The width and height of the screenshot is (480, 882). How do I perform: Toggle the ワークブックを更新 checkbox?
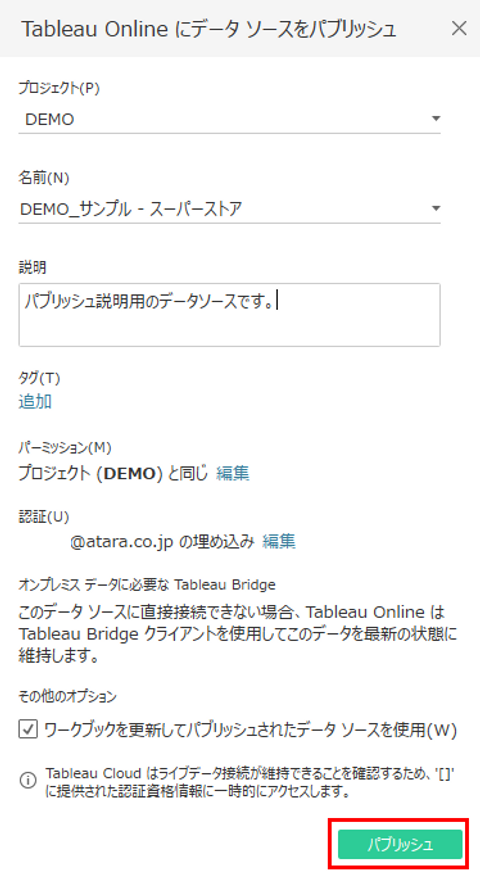click(x=28, y=730)
